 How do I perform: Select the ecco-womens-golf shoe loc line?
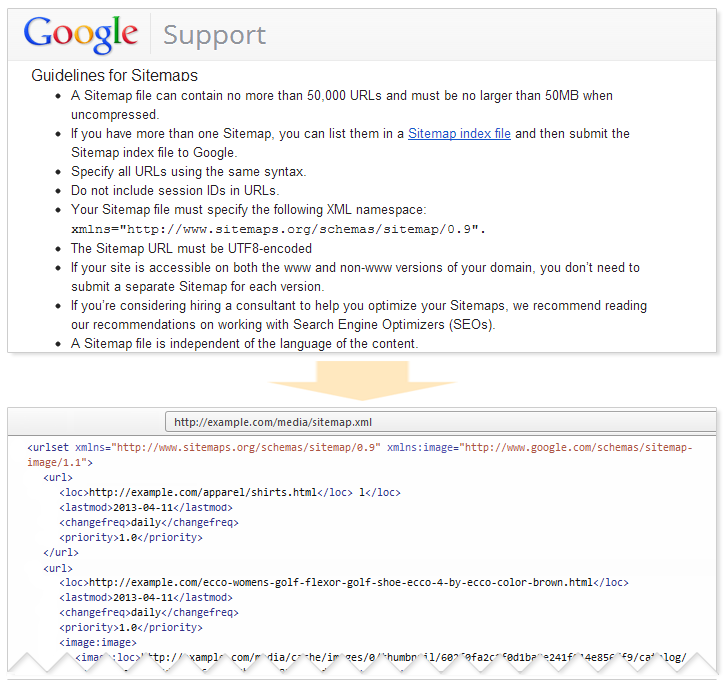pyautogui.click(x=343, y=582)
